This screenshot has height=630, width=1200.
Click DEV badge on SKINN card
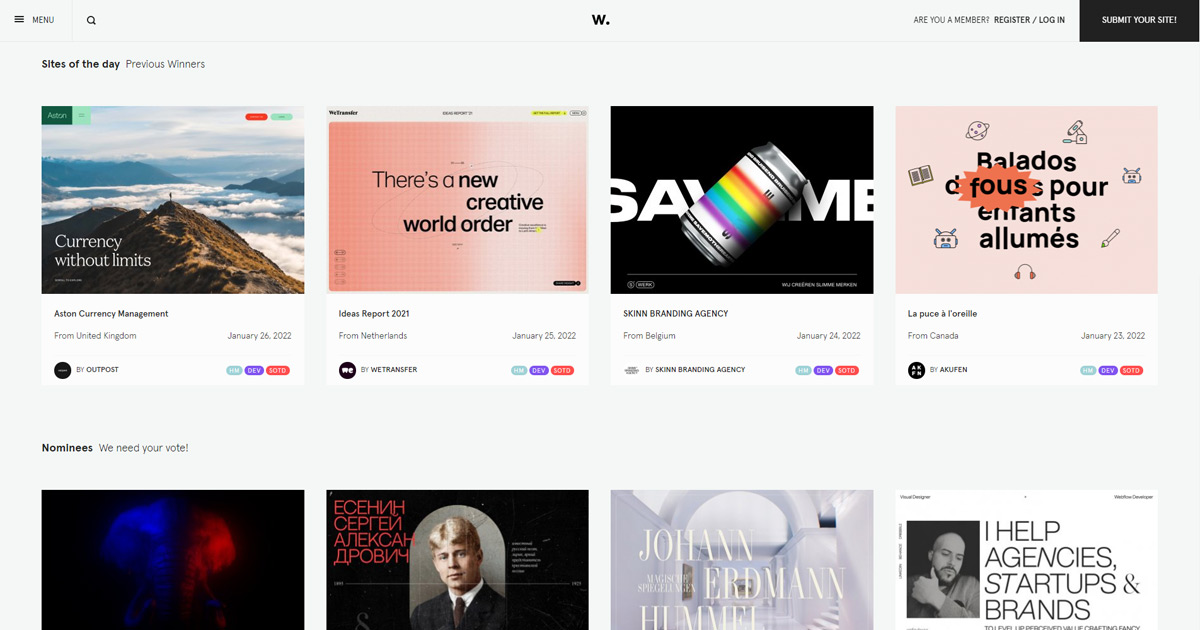823,370
